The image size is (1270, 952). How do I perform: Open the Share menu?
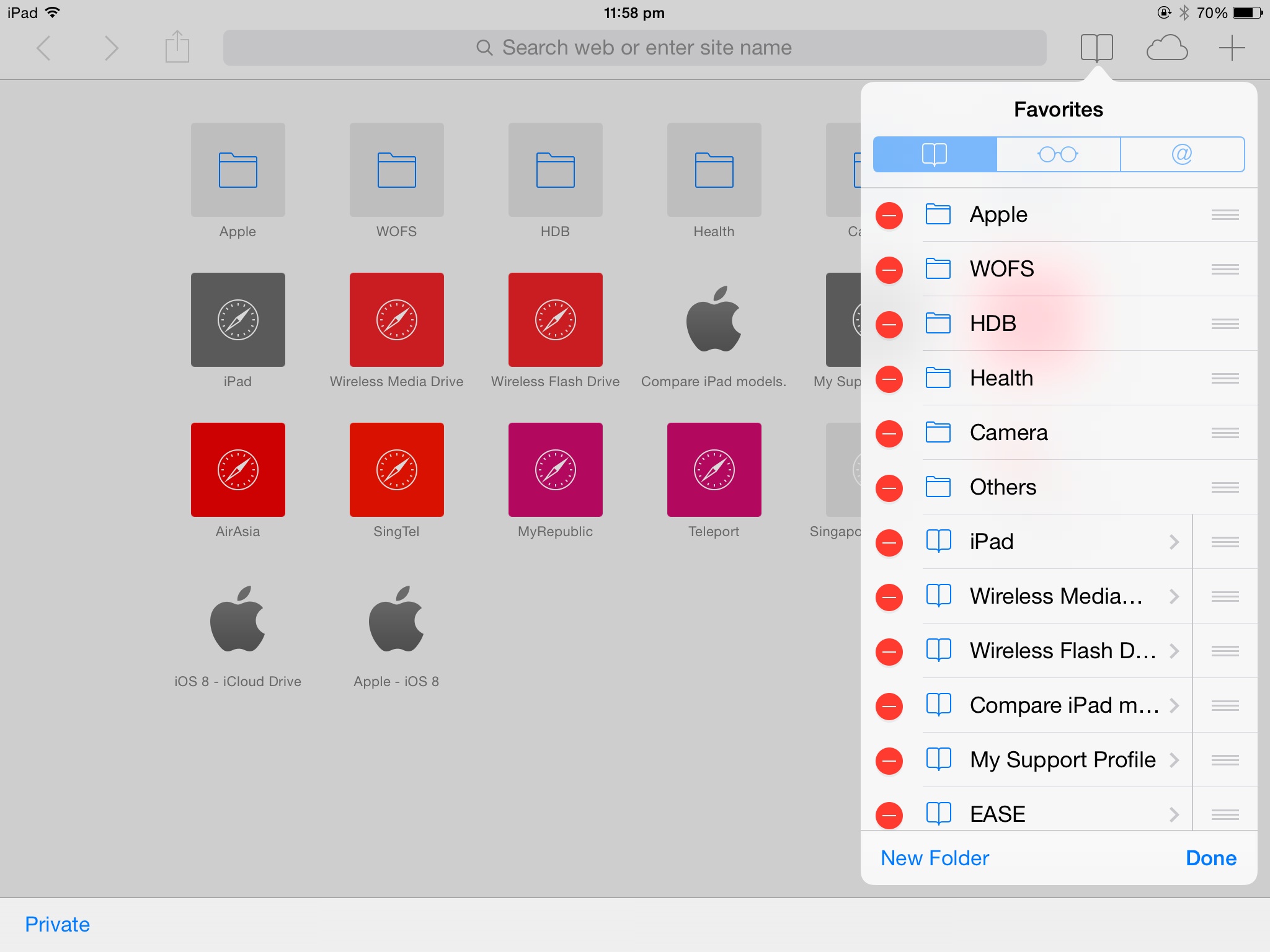coord(177,47)
